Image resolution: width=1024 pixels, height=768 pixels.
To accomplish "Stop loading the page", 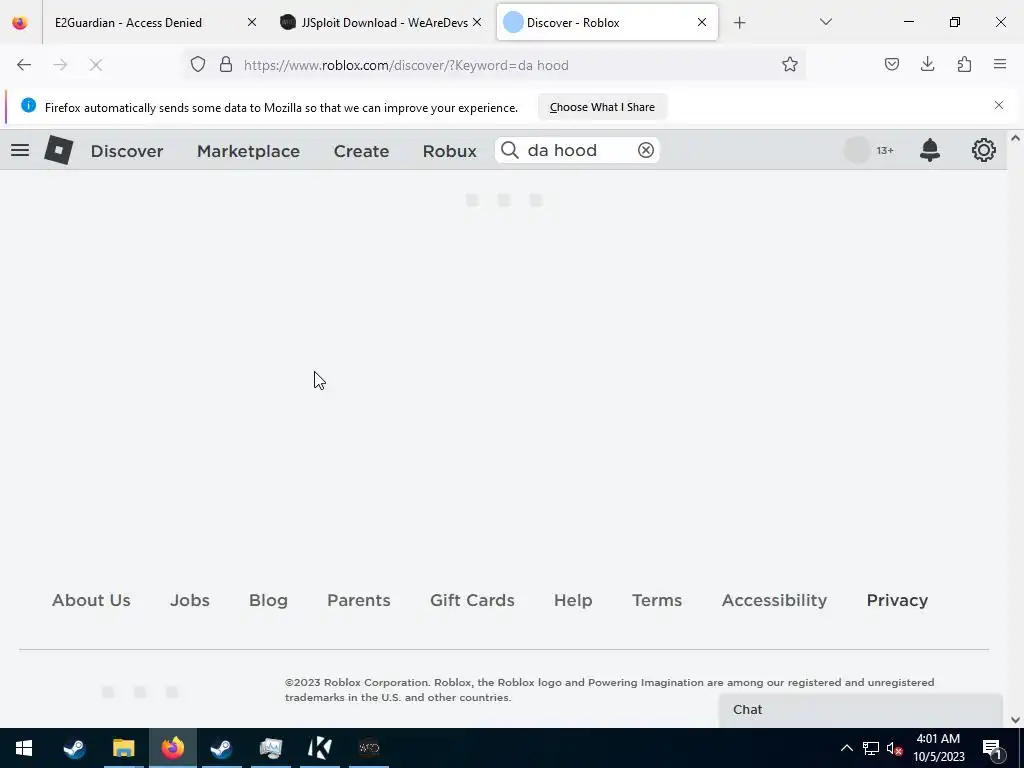I will 96,65.
